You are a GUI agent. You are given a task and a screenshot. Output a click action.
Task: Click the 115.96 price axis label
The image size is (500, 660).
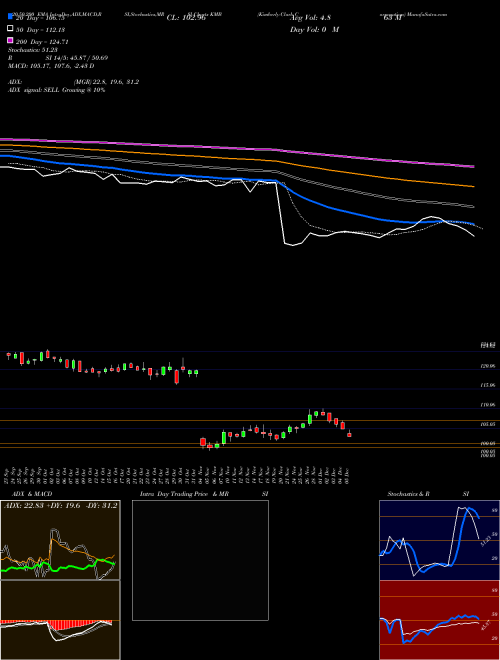(487, 385)
